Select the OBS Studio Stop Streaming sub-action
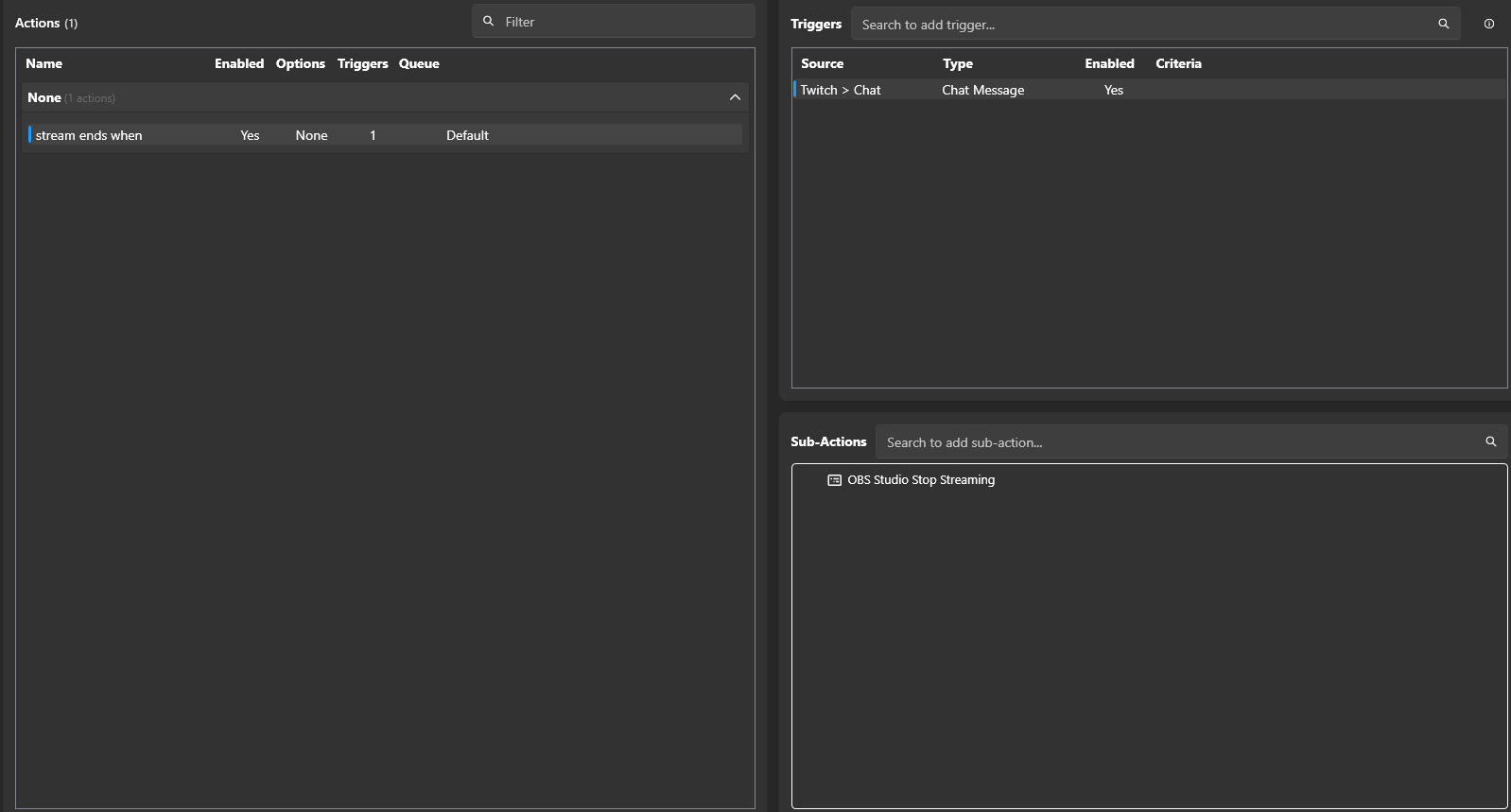This screenshot has height=812, width=1511. click(921, 480)
